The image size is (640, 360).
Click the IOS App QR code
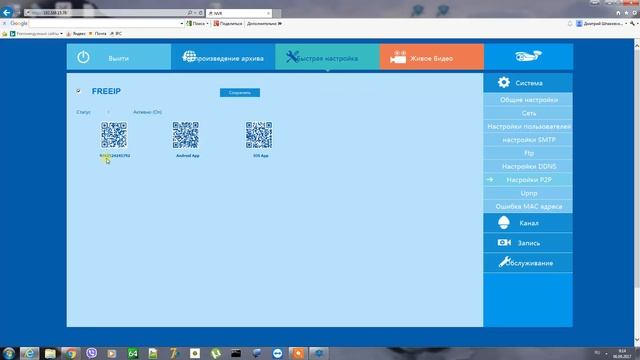click(x=259, y=135)
